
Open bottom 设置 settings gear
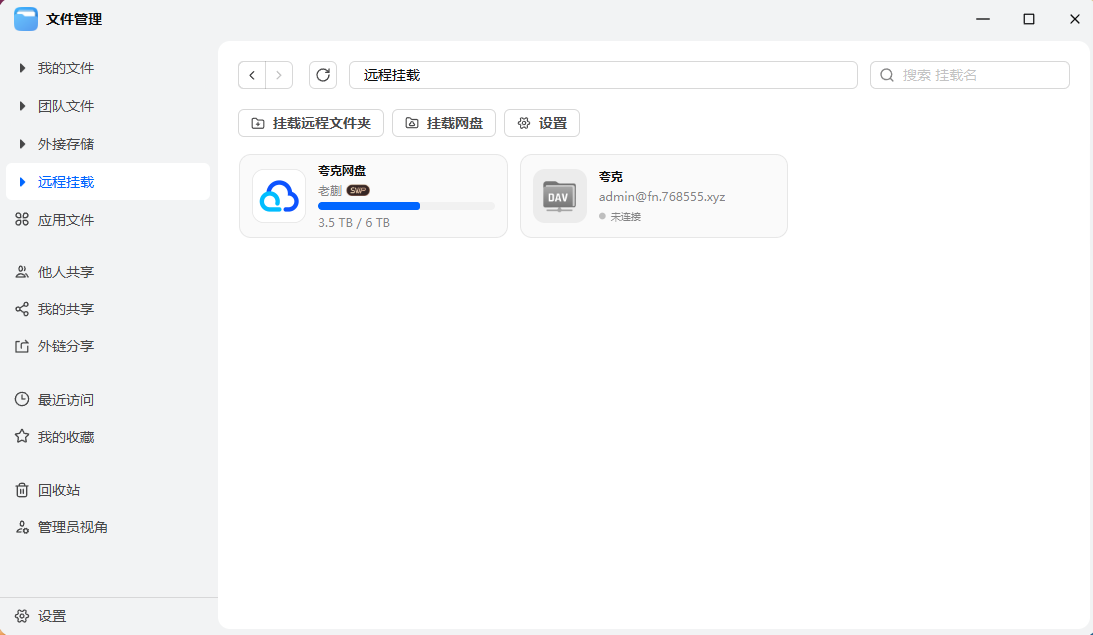pyautogui.click(x=46, y=616)
